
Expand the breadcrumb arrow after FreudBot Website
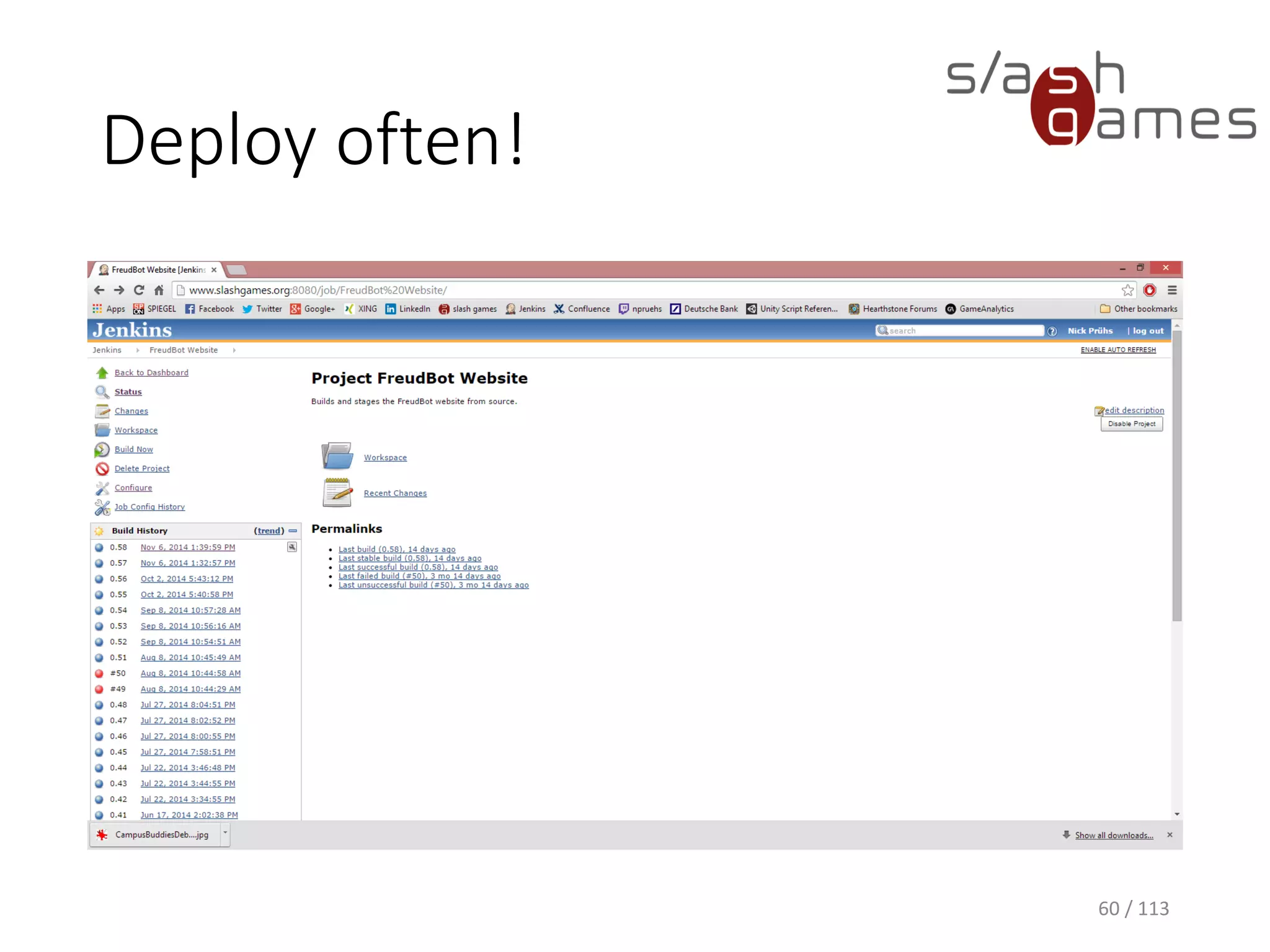[x=234, y=350]
